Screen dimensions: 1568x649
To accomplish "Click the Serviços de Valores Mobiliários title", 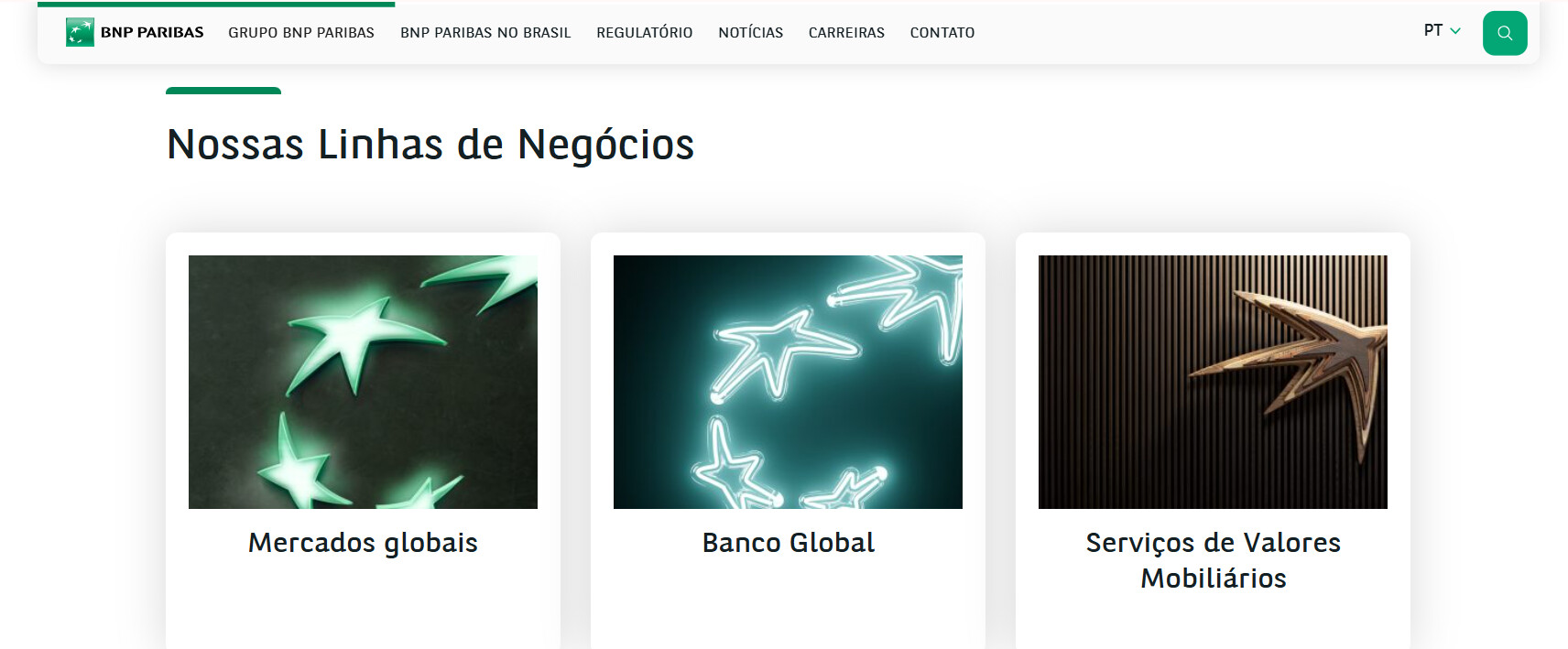I will pos(1213,560).
